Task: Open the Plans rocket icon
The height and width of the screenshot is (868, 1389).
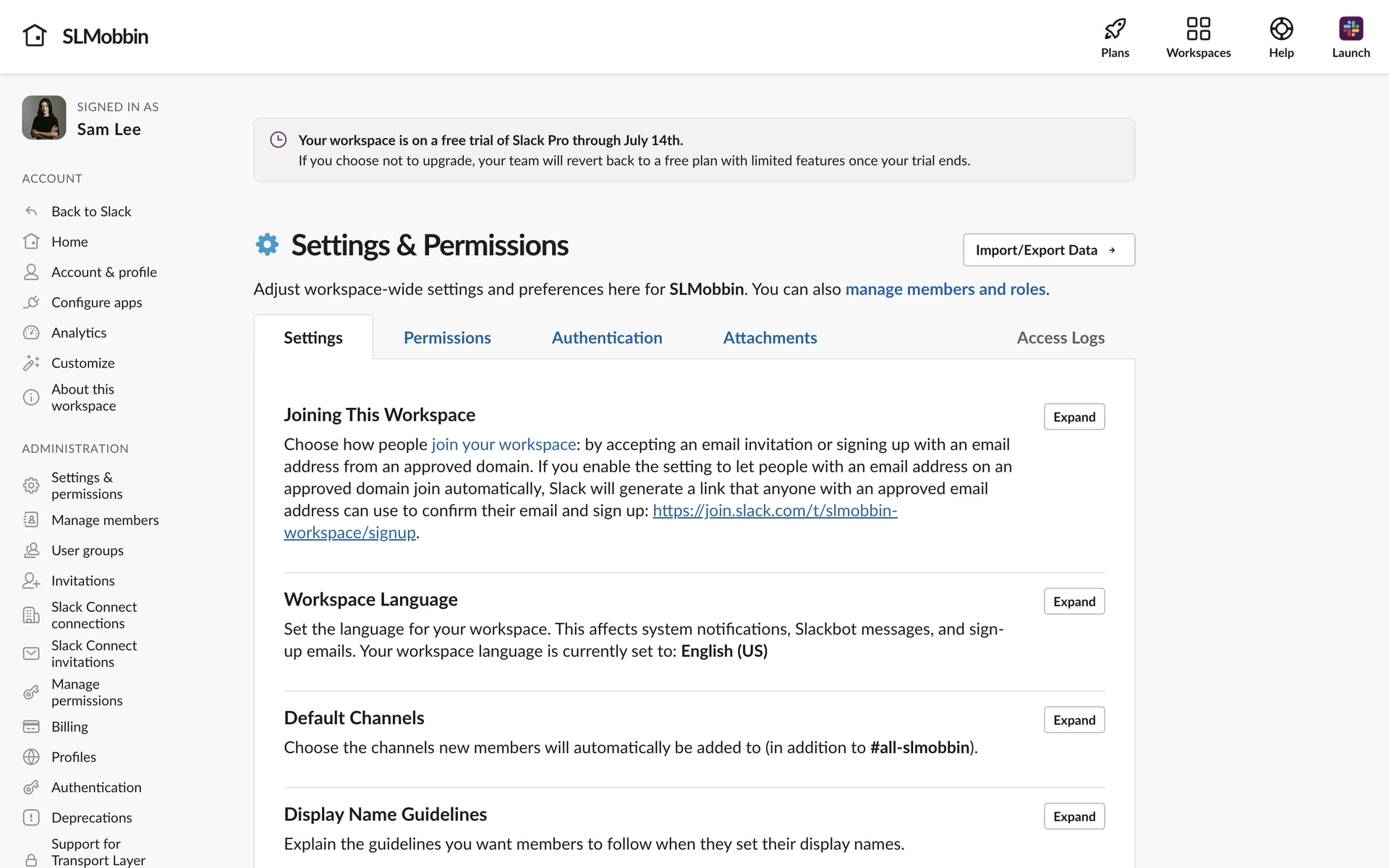Action: tap(1115, 29)
